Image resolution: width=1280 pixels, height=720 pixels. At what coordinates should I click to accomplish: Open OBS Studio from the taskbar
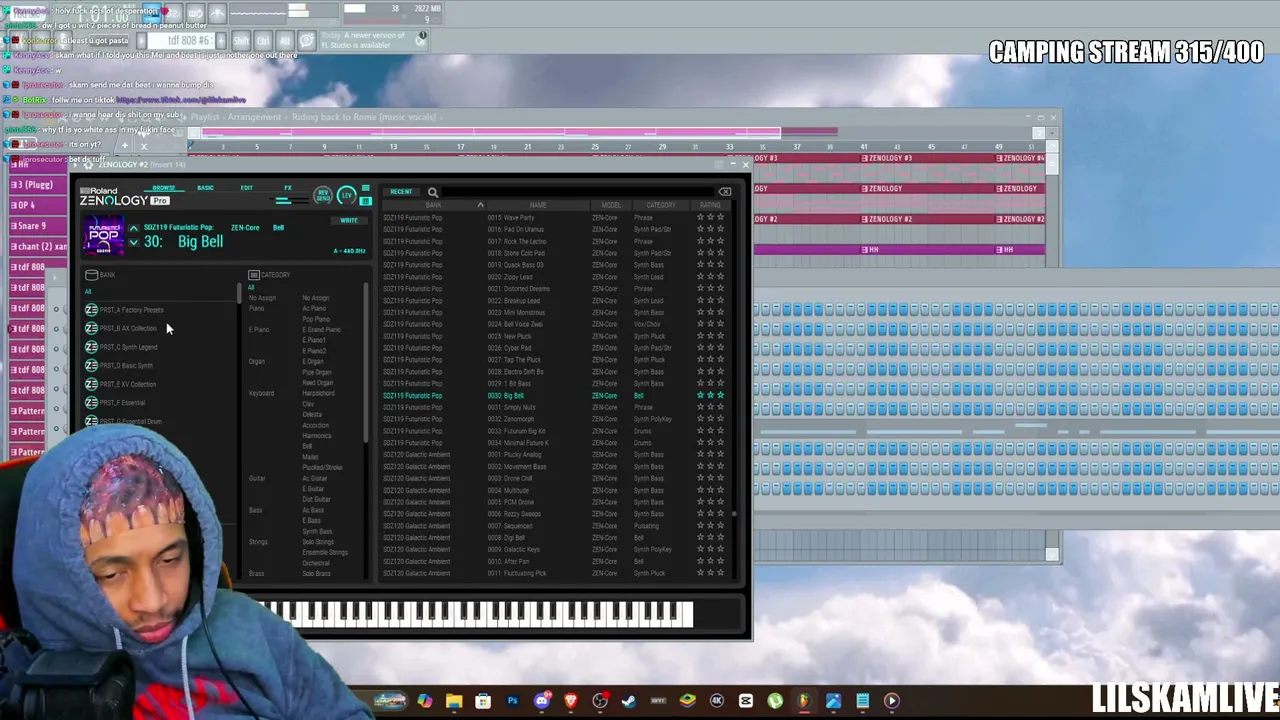pyautogui.click(x=600, y=701)
